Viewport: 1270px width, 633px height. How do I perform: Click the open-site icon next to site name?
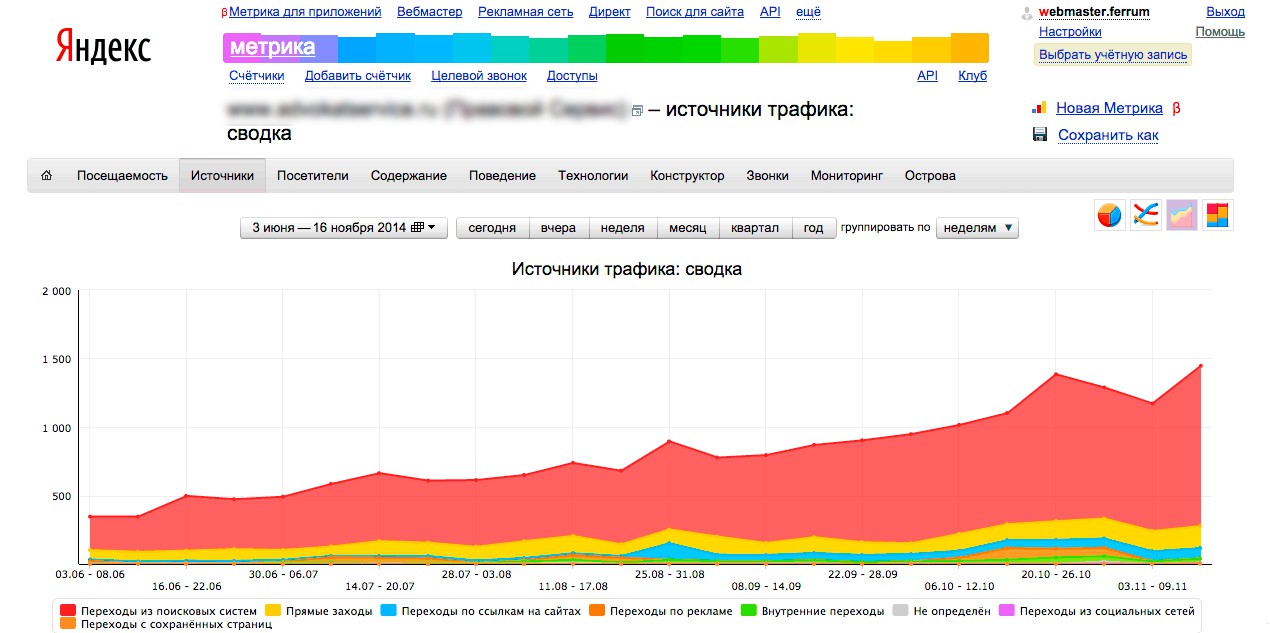pos(636,110)
